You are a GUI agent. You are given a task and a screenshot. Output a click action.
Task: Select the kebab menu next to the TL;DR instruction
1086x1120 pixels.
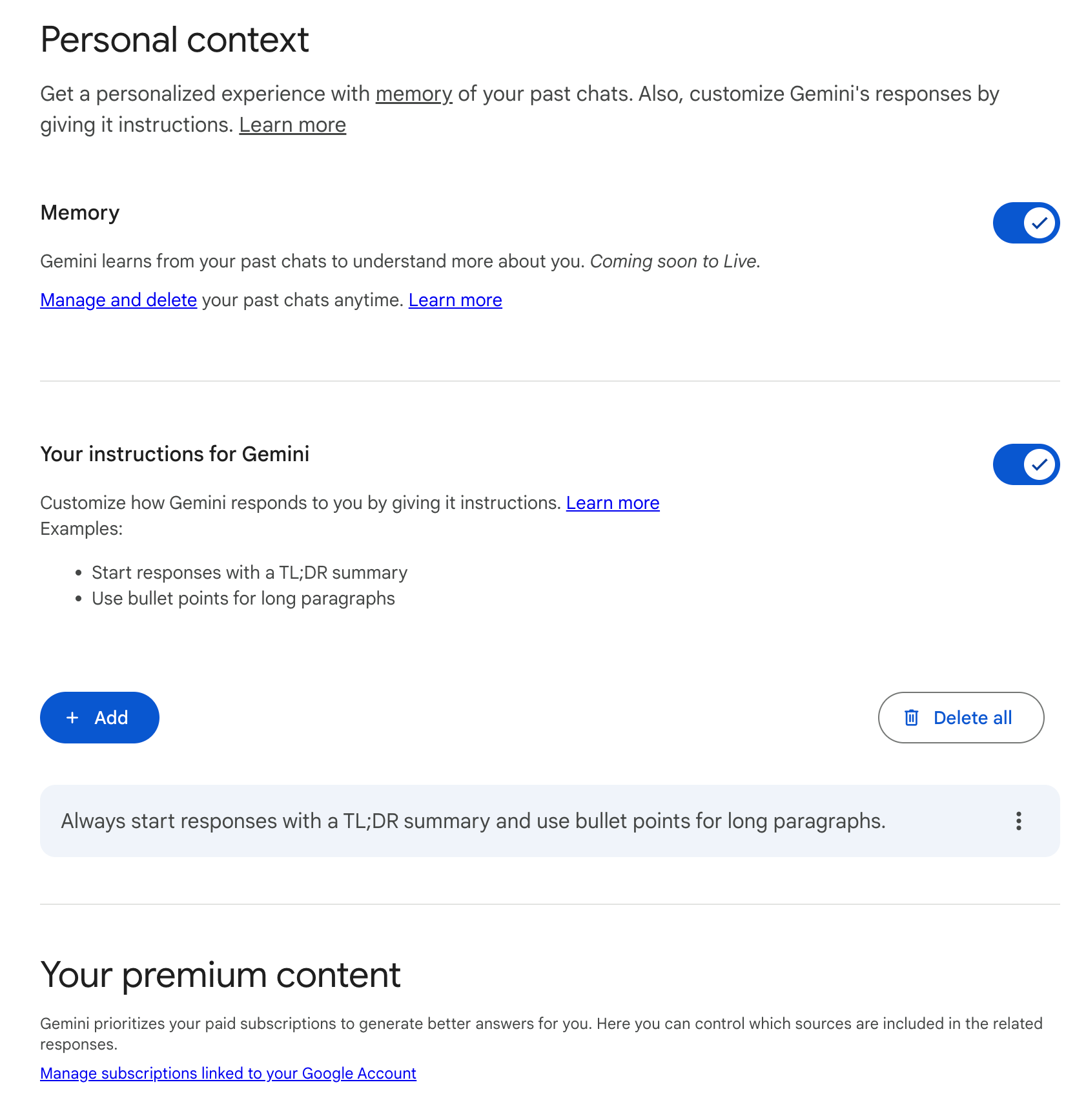1018,821
